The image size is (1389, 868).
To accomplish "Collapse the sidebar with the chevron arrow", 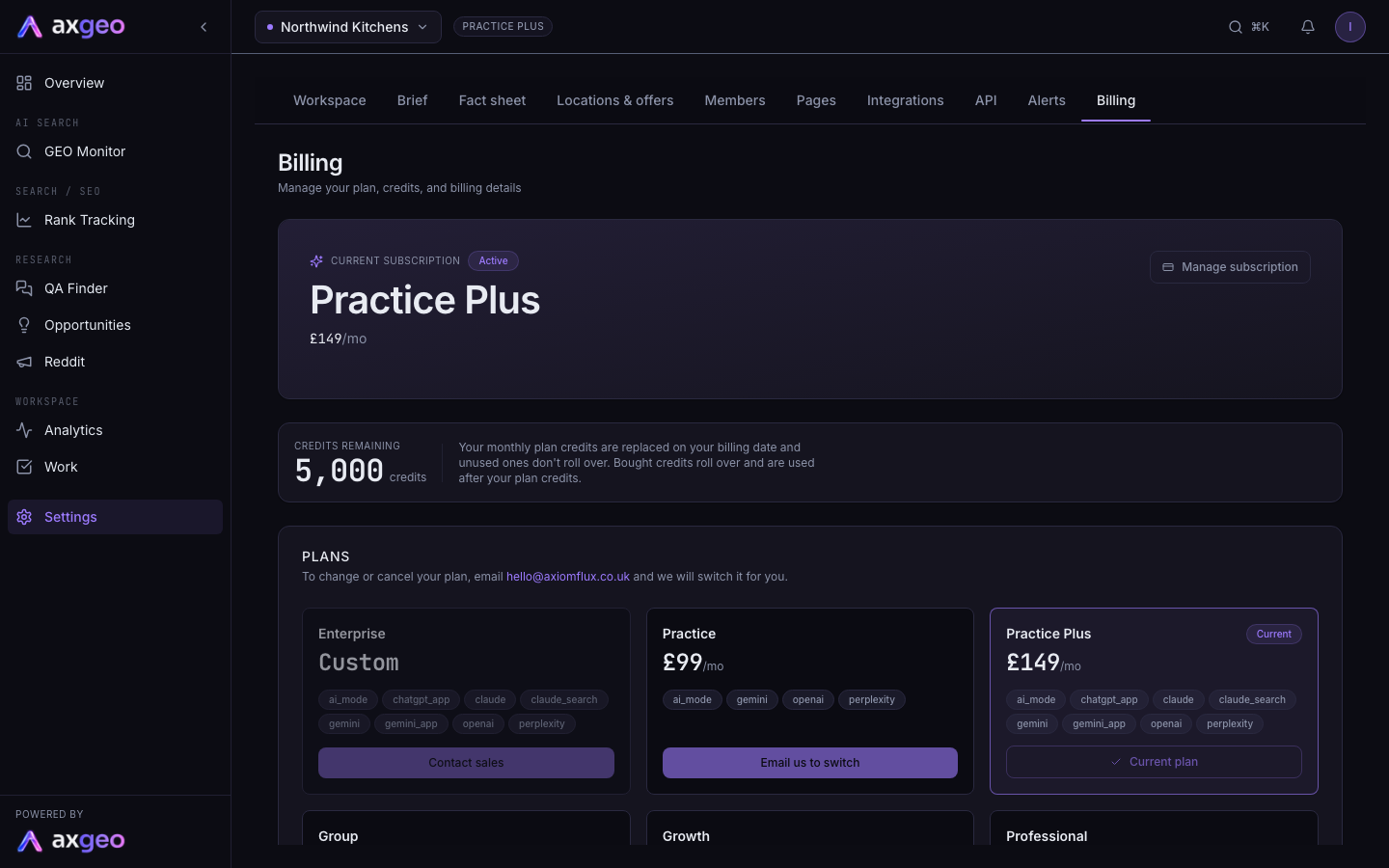I will (204, 27).
